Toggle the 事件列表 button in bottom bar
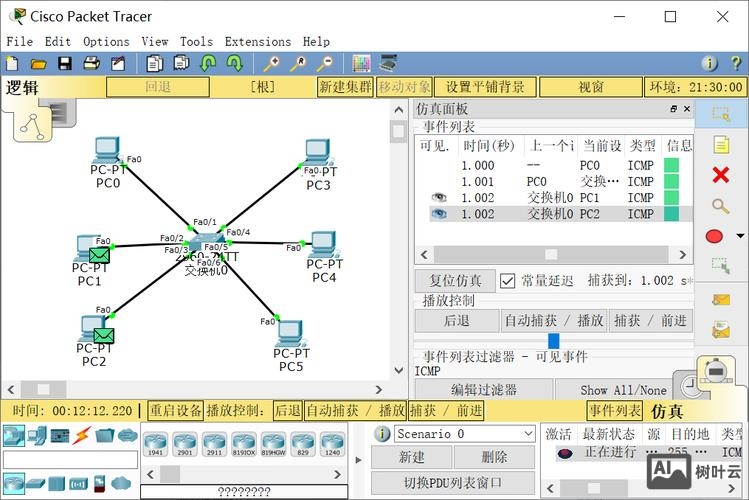 614,410
